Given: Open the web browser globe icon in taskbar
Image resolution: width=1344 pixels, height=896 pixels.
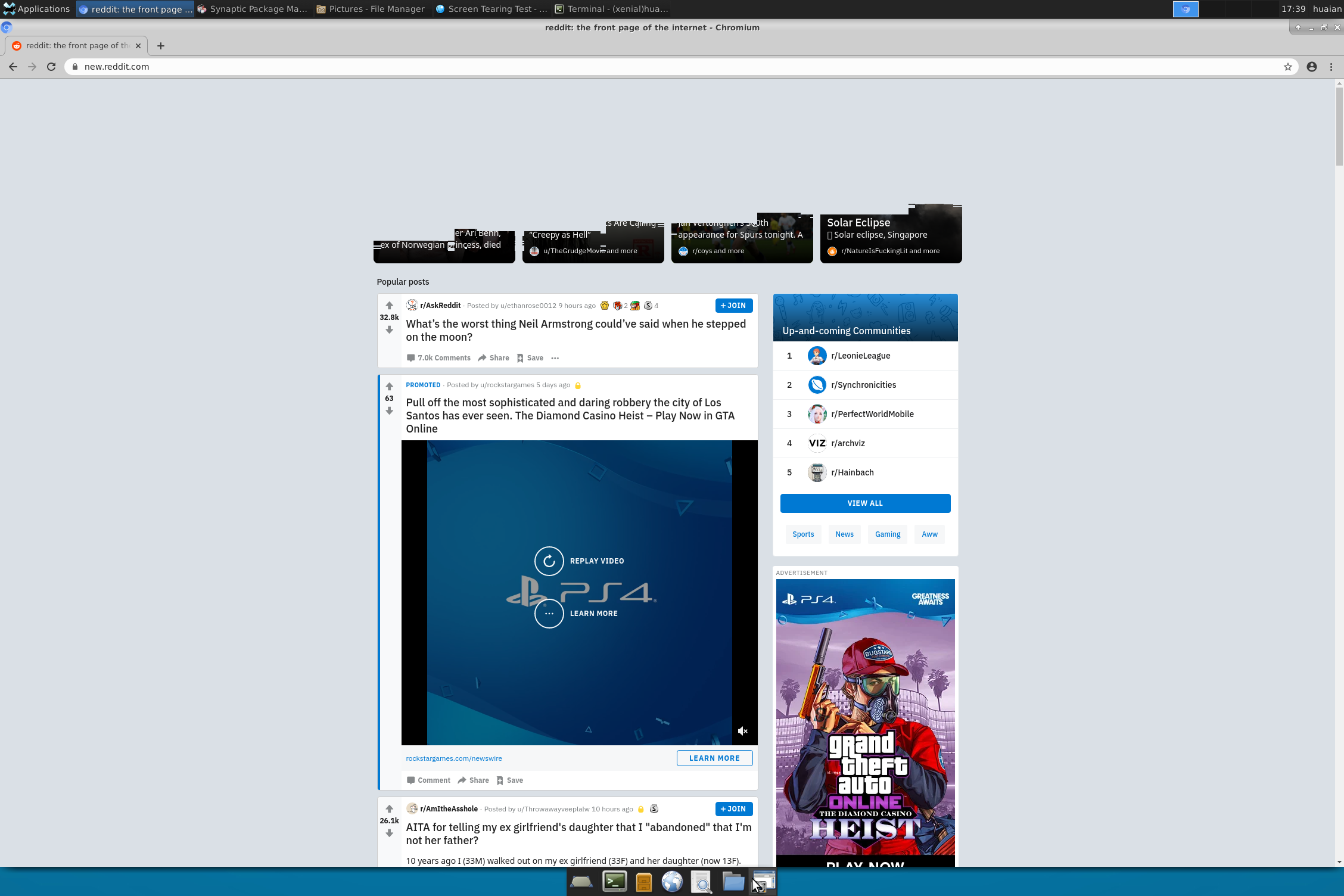Looking at the screenshot, I should pyautogui.click(x=673, y=881).
